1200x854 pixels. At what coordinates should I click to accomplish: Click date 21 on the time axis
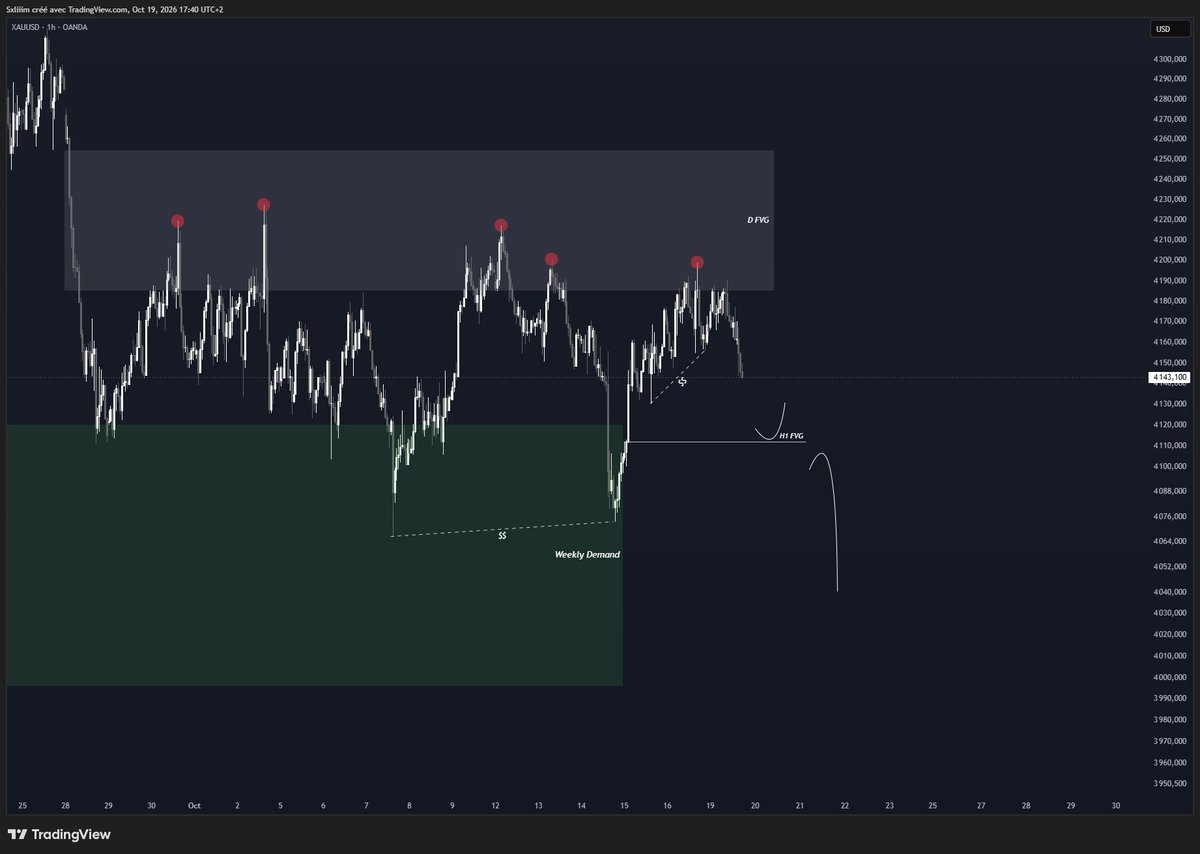tap(800, 805)
